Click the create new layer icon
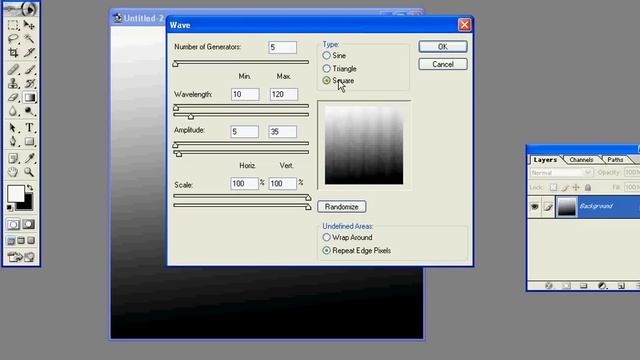 [x=621, y=286]
